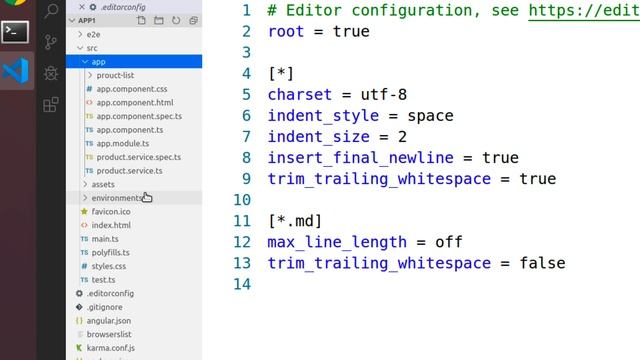Open polyfills.ts file
Viewport: 640px width, 360px height.
(110, 252)
